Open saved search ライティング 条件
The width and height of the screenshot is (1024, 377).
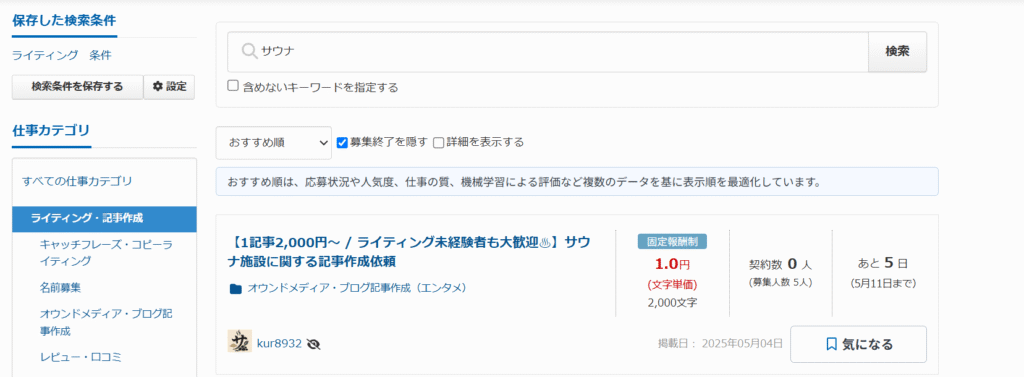click(x=62, y=55)
